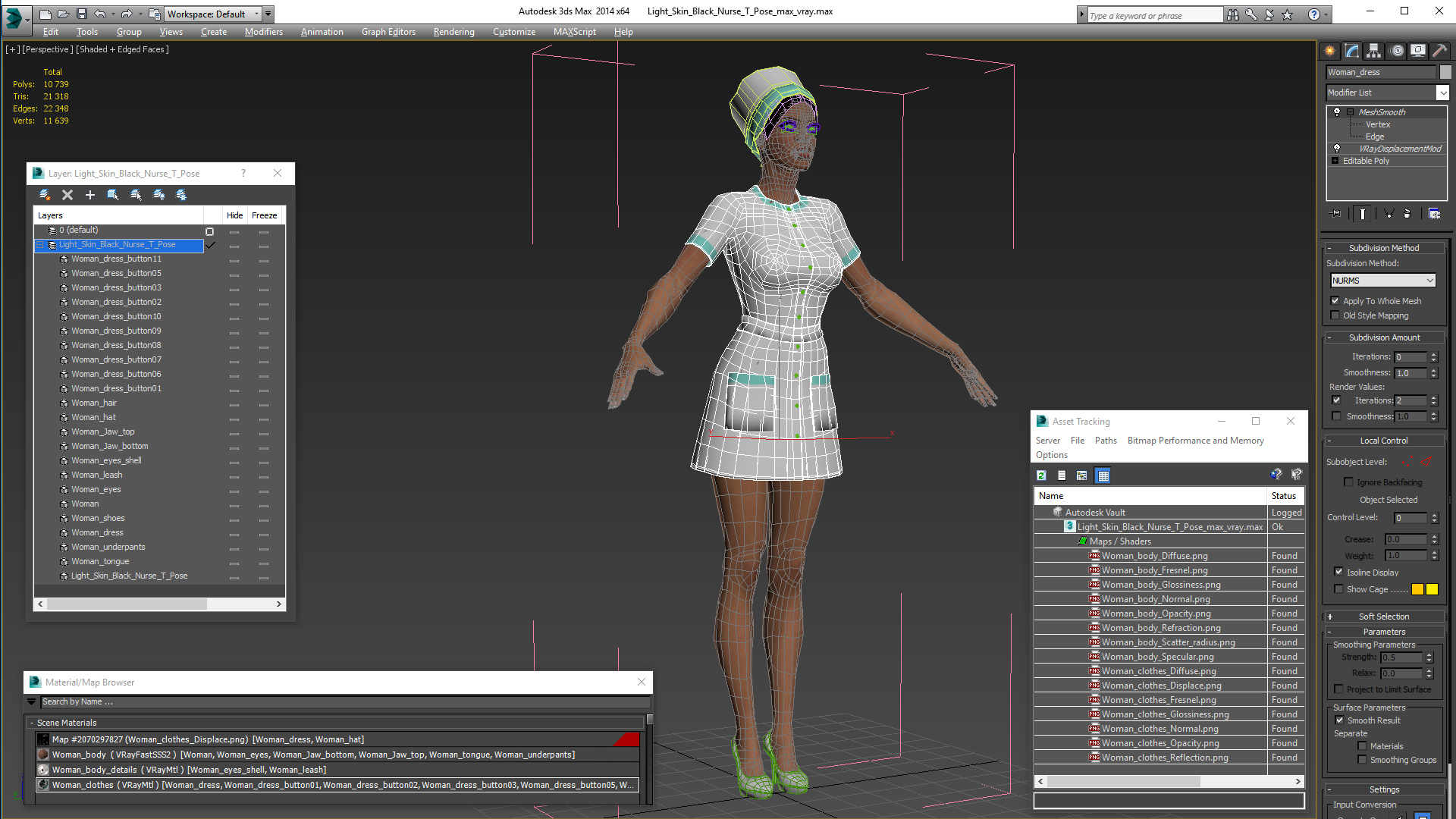This screenshot has width=1456, height=819.
Task: Toggle Show Cage checkbox
Action: [x=1338, y=589]
